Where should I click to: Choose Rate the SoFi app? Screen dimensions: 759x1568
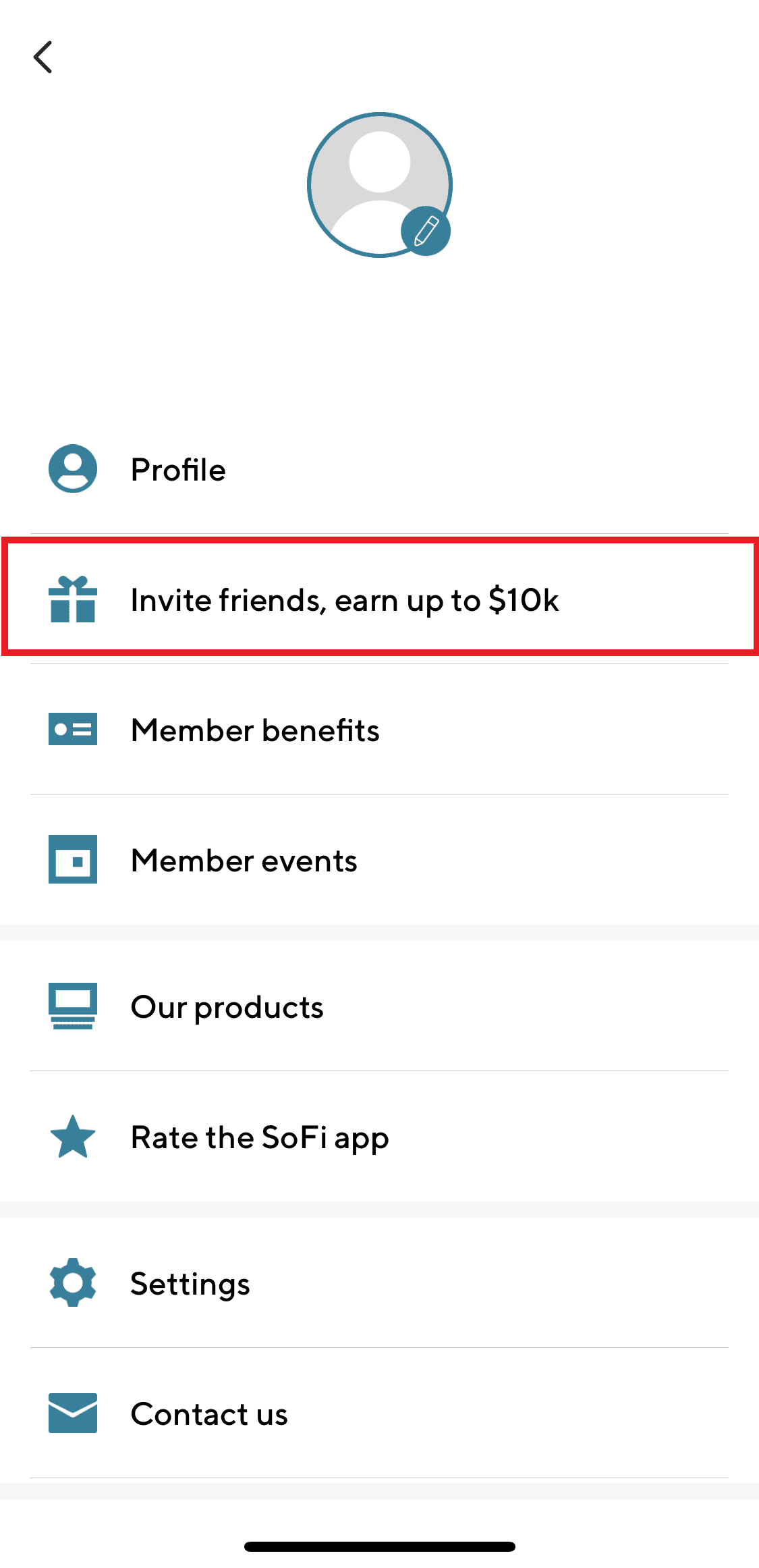(x=260, y=1138)
